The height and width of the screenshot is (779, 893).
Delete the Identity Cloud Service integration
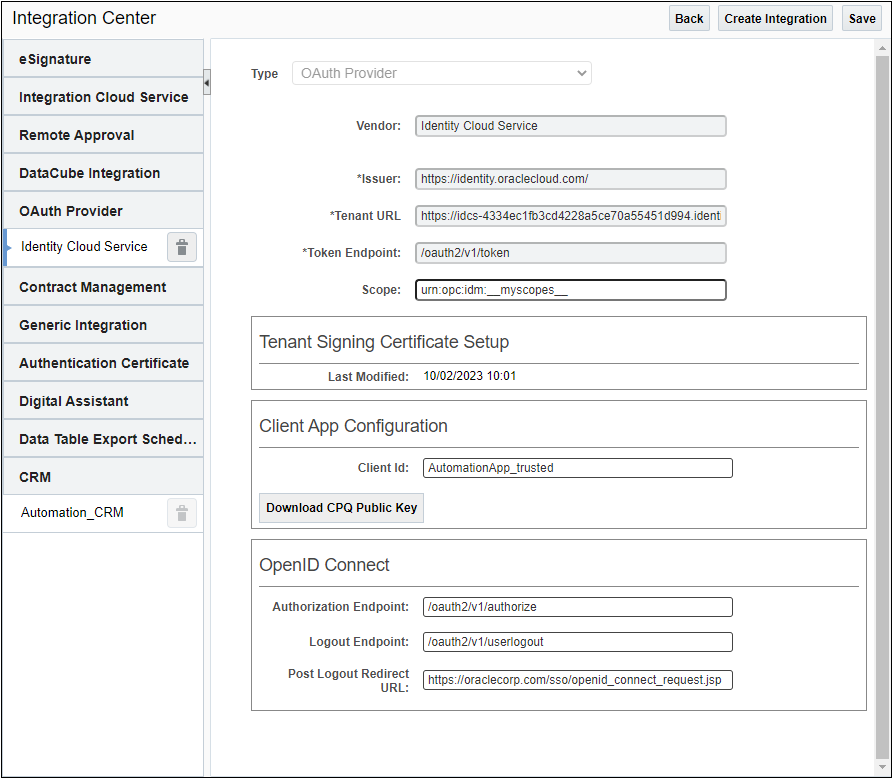pos(181,247)
